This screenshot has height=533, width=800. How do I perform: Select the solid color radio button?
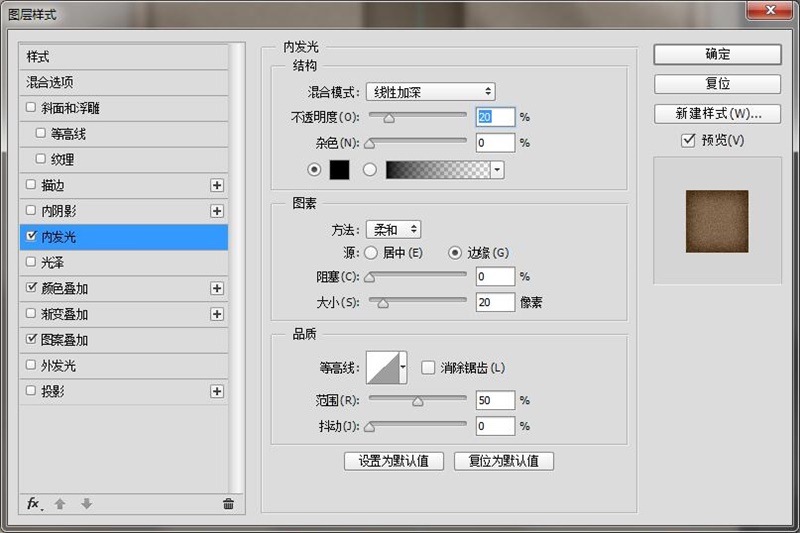coord(314,169)
